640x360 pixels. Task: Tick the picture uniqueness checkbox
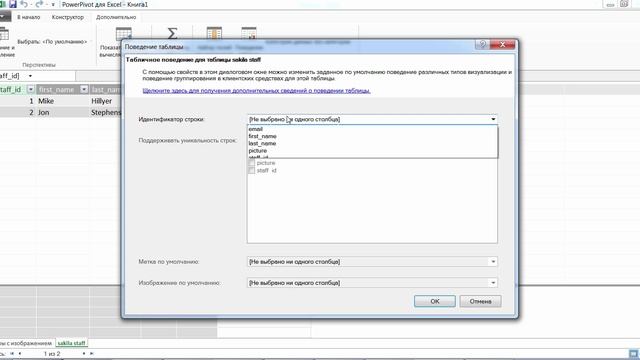pos(251,163)
